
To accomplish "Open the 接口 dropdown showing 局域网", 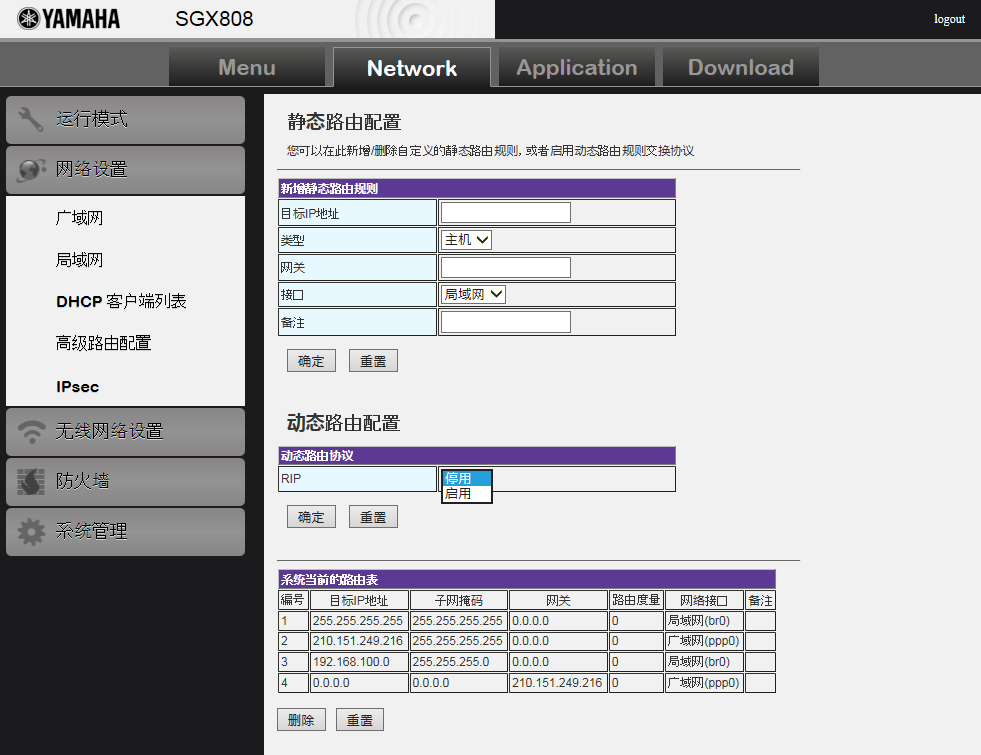I will [x=474, y=294].
